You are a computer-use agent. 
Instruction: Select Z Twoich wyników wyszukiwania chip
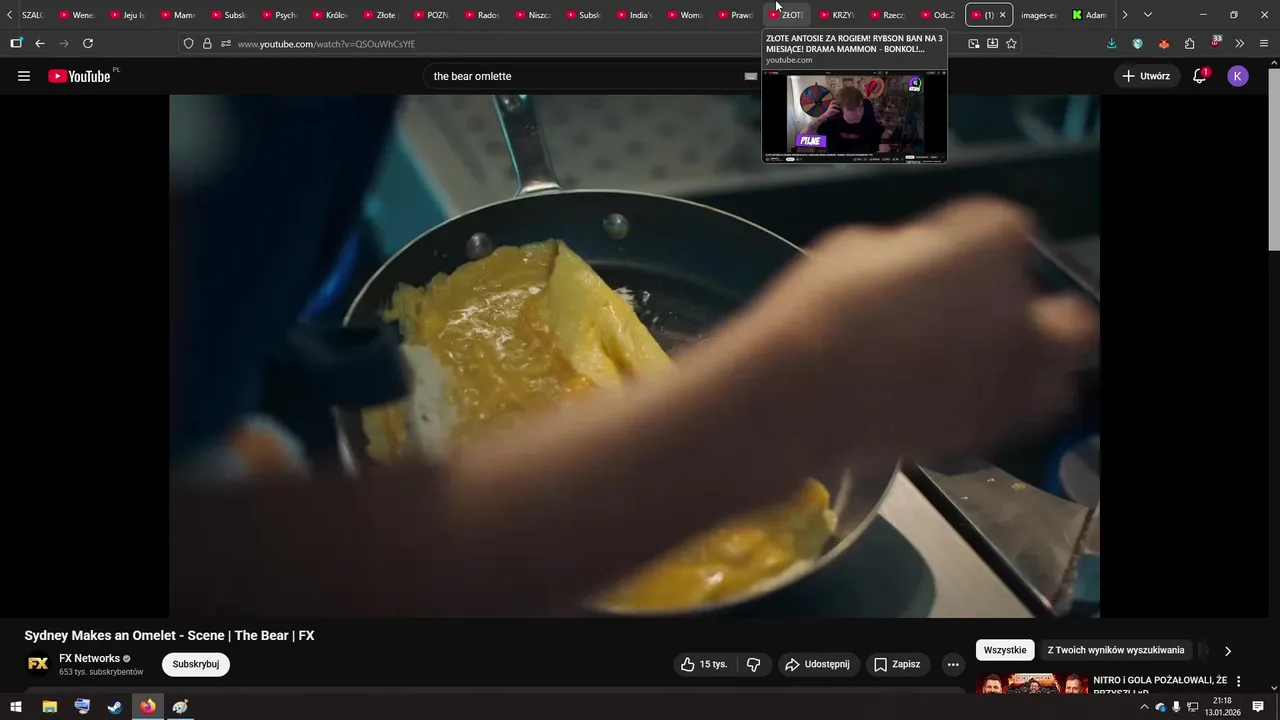point(1116,650)
